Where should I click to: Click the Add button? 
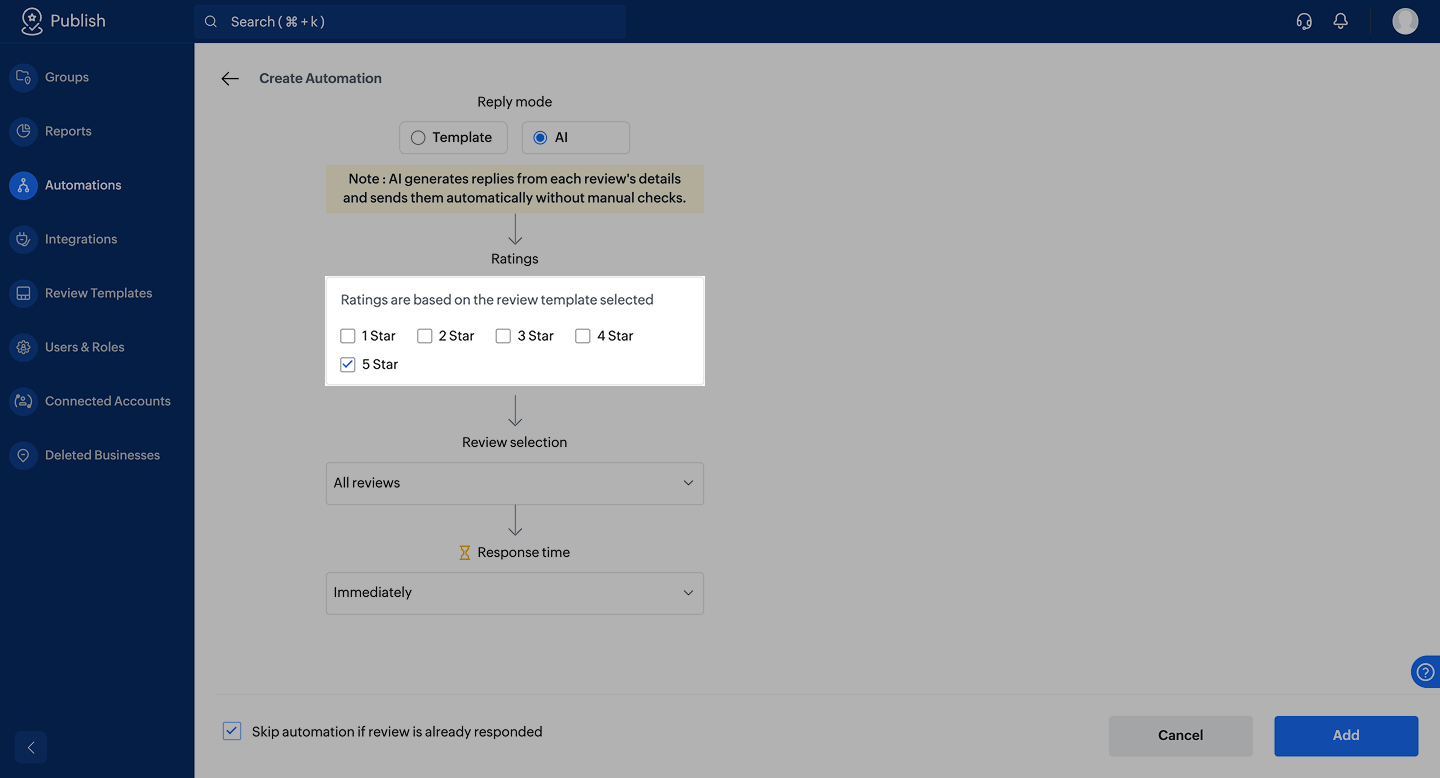tap(1346, 736)
